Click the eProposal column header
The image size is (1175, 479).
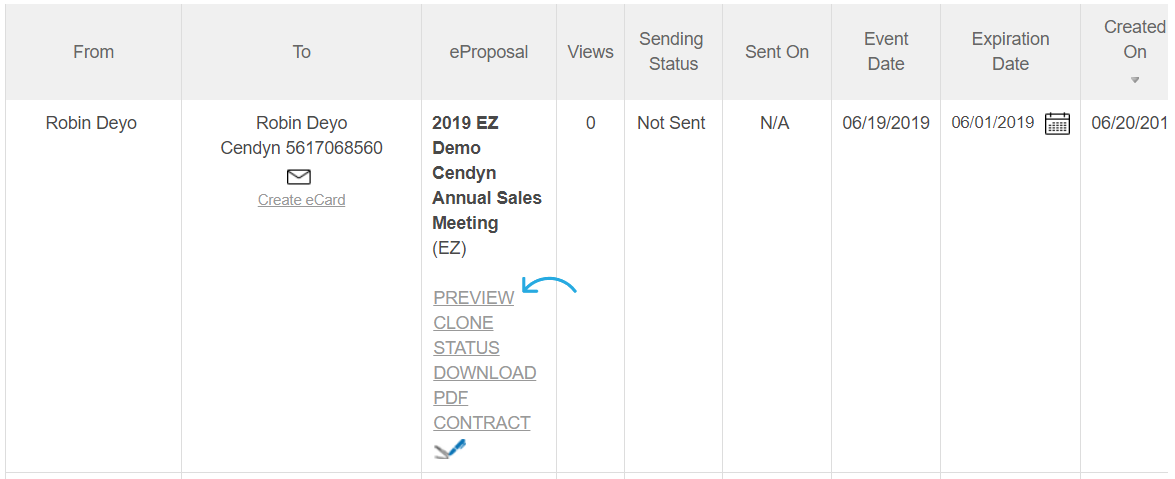click(489, 52)
